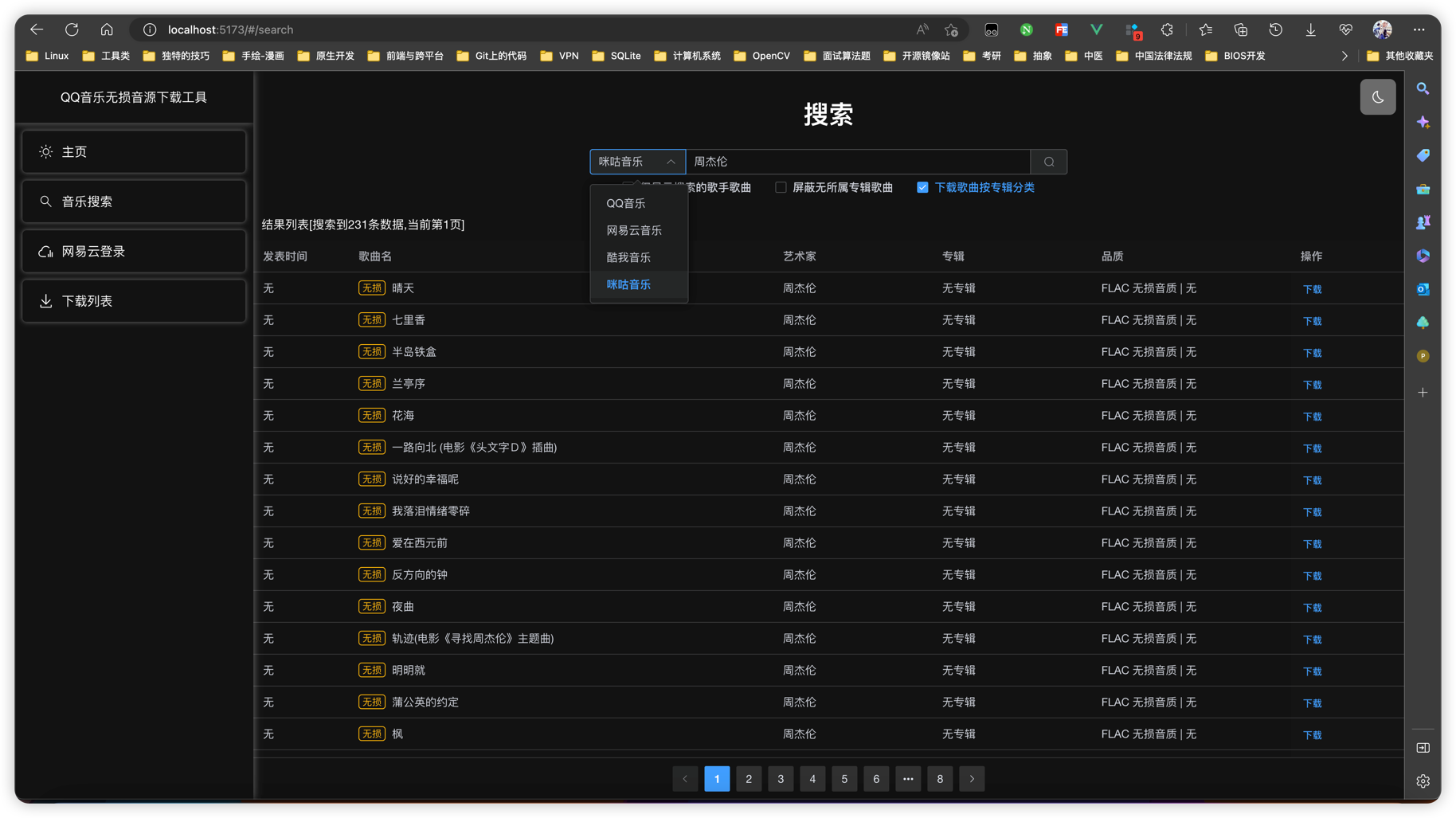Open the SQLite bookmarks folder
1456x818 pixels.
pyautogui.click(x=616, y=56)
